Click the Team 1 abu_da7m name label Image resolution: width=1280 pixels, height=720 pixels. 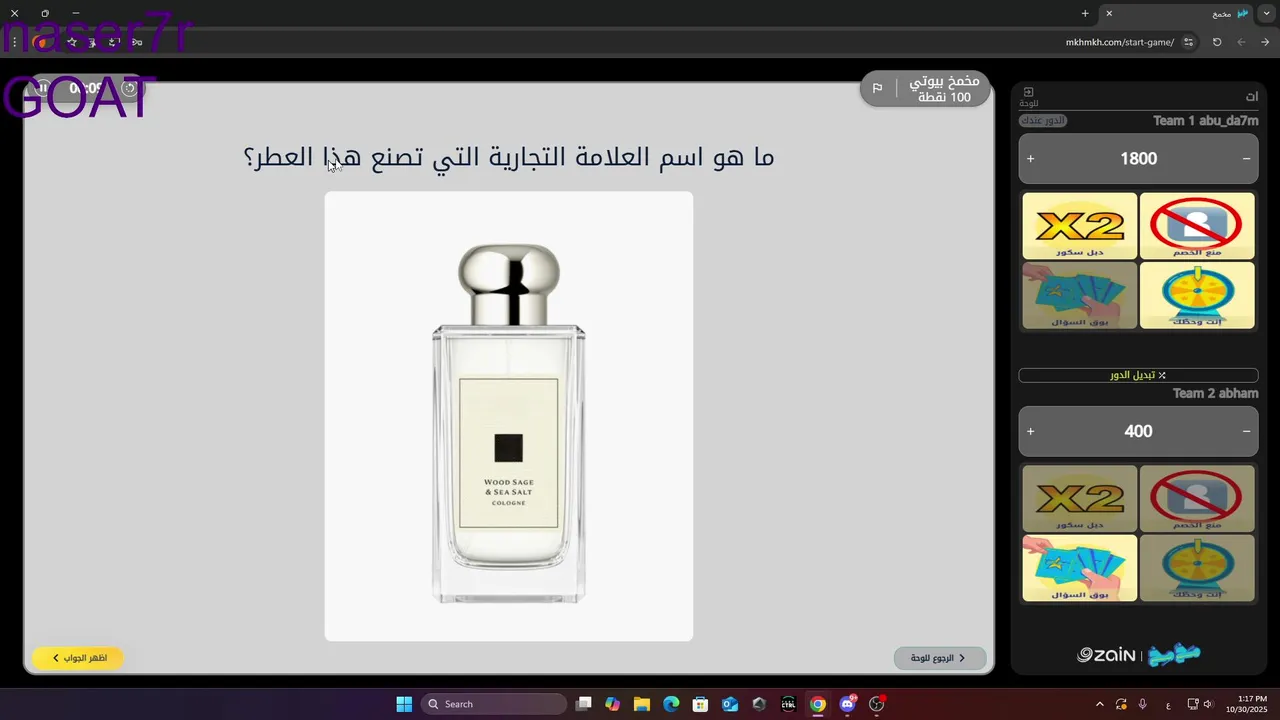(1205, 121)
